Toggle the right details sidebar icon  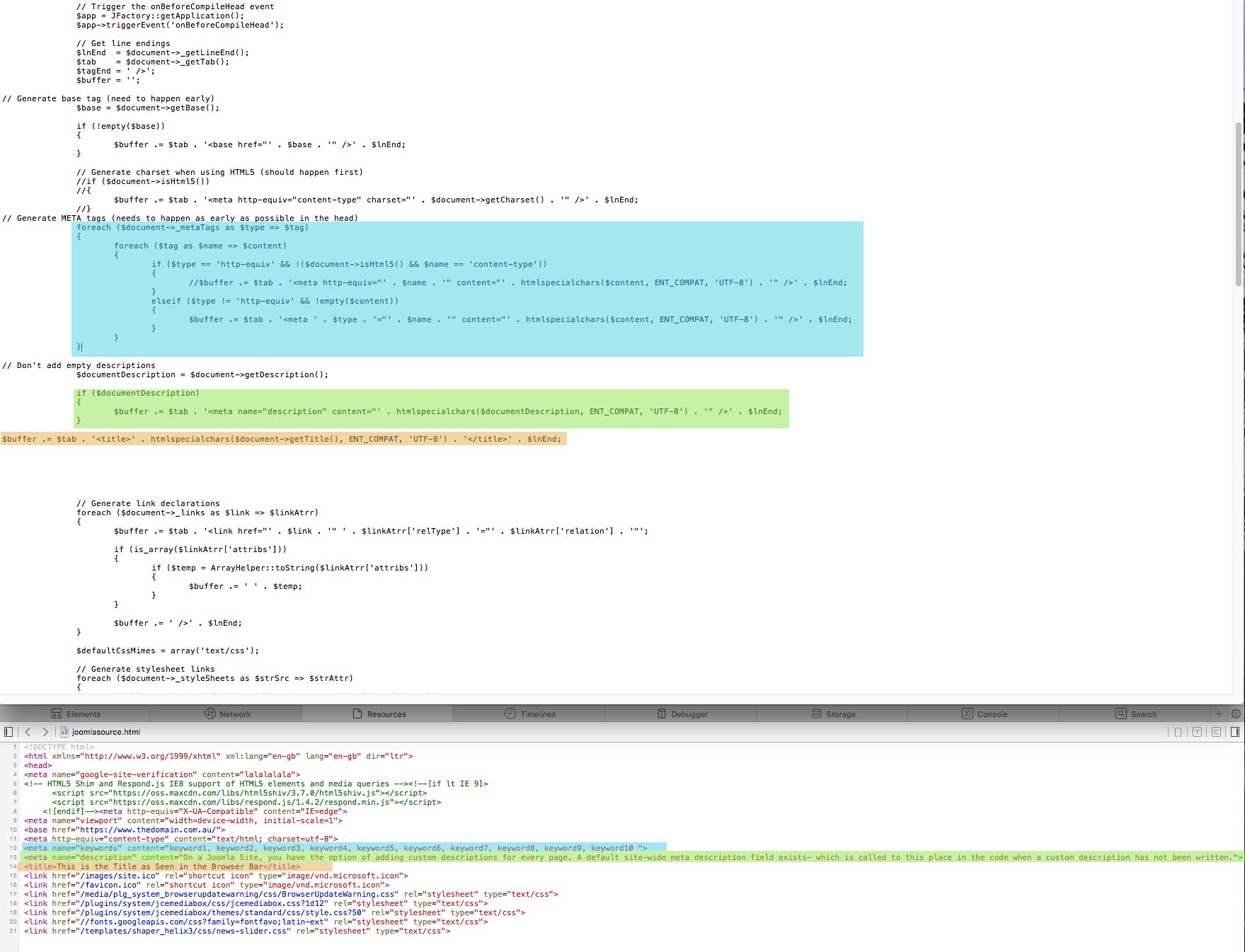tap(1235, 732)
